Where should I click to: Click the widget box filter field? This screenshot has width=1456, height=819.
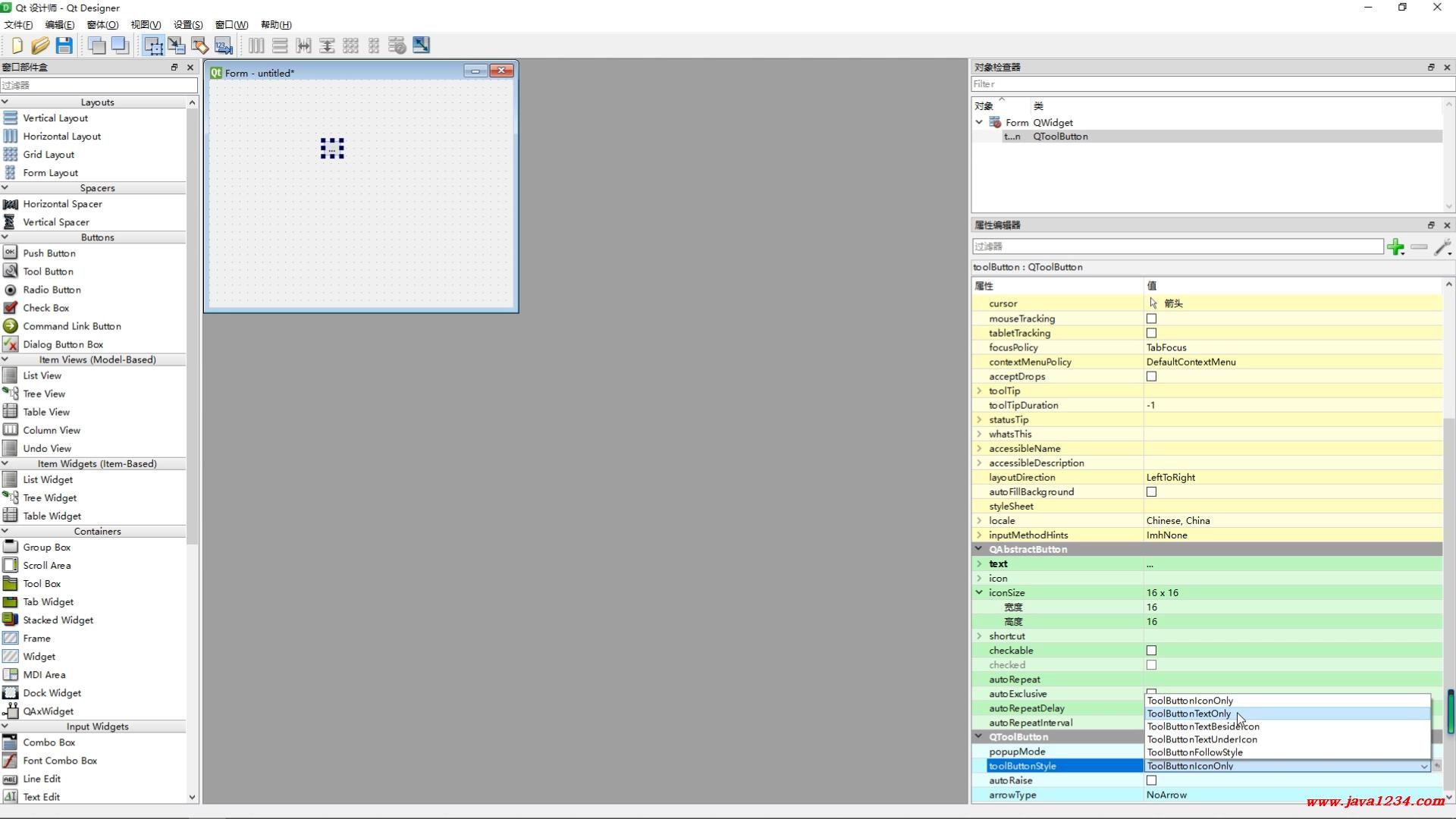[99, 85]
